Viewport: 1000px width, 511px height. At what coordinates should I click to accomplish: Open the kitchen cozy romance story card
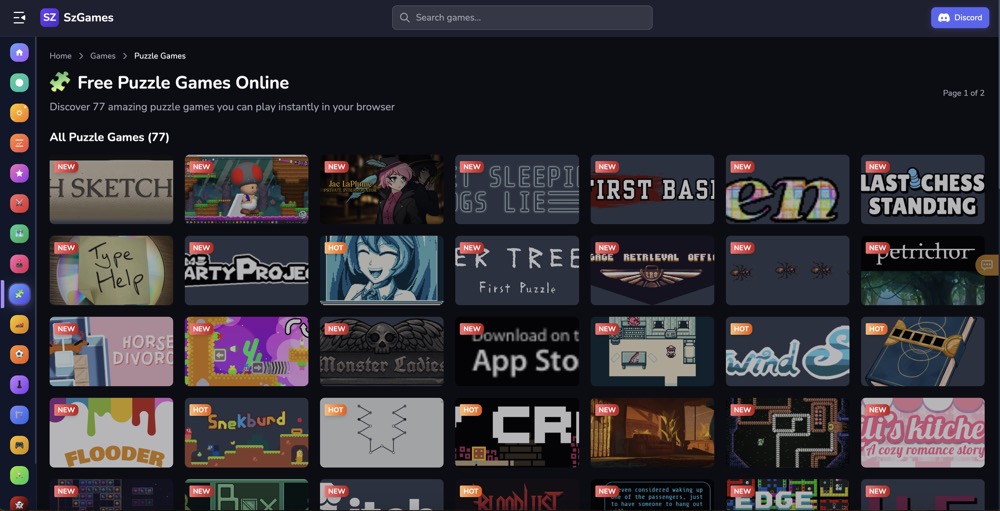coord(922,433)
